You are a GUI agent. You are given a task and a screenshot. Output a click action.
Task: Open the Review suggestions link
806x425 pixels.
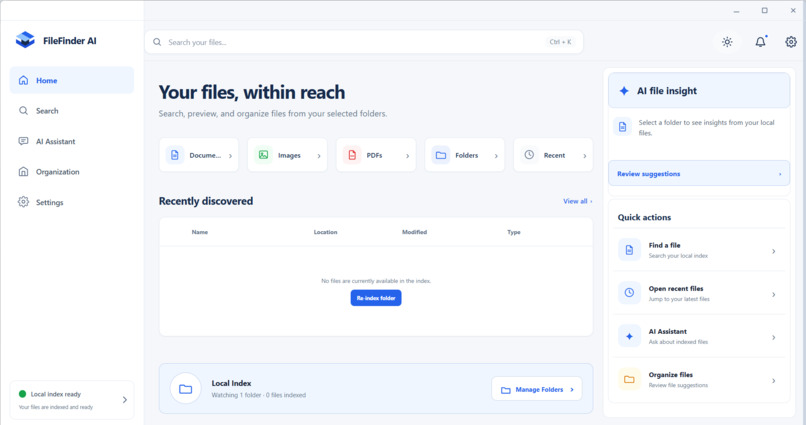point(699,174)
